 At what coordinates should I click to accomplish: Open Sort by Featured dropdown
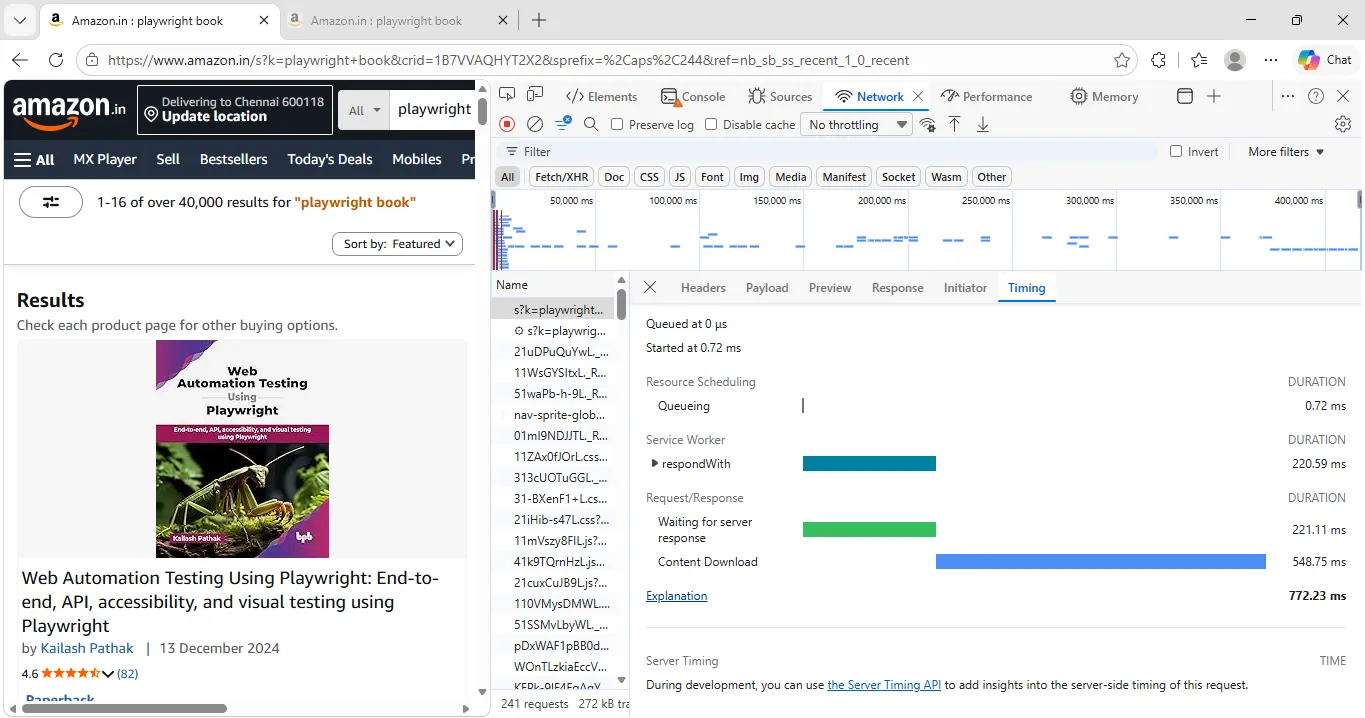397,243
